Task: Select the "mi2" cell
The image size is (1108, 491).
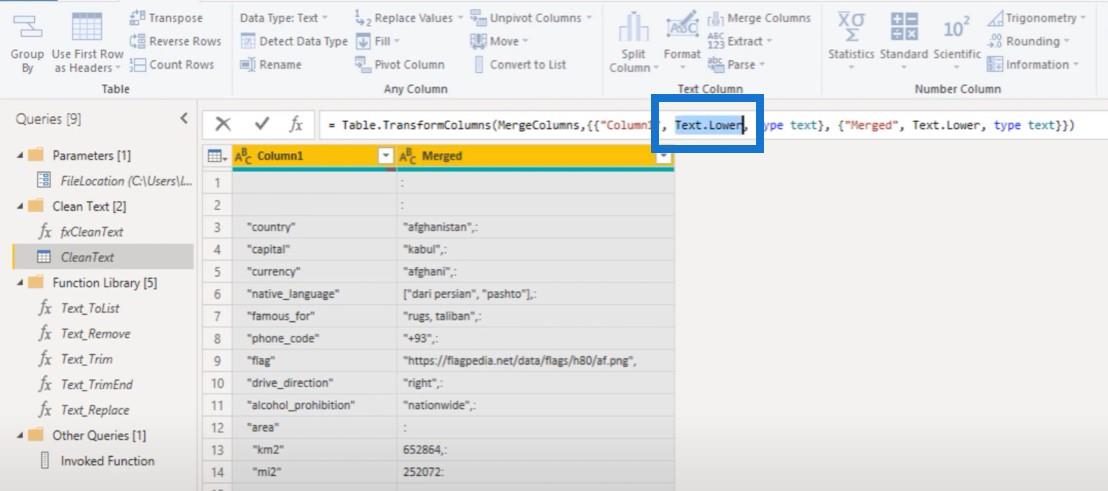Action: (x=314, y=473)
